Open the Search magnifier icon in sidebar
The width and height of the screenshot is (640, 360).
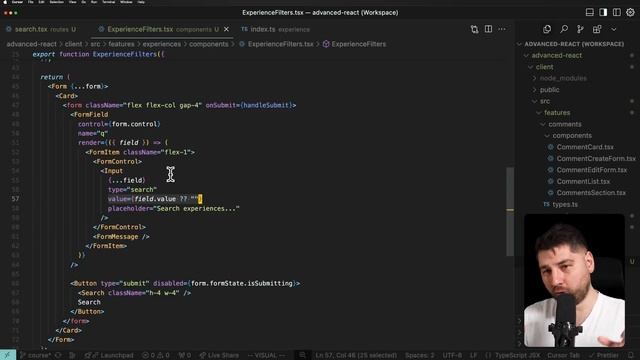pyautogui.click(x=564, y=29)
